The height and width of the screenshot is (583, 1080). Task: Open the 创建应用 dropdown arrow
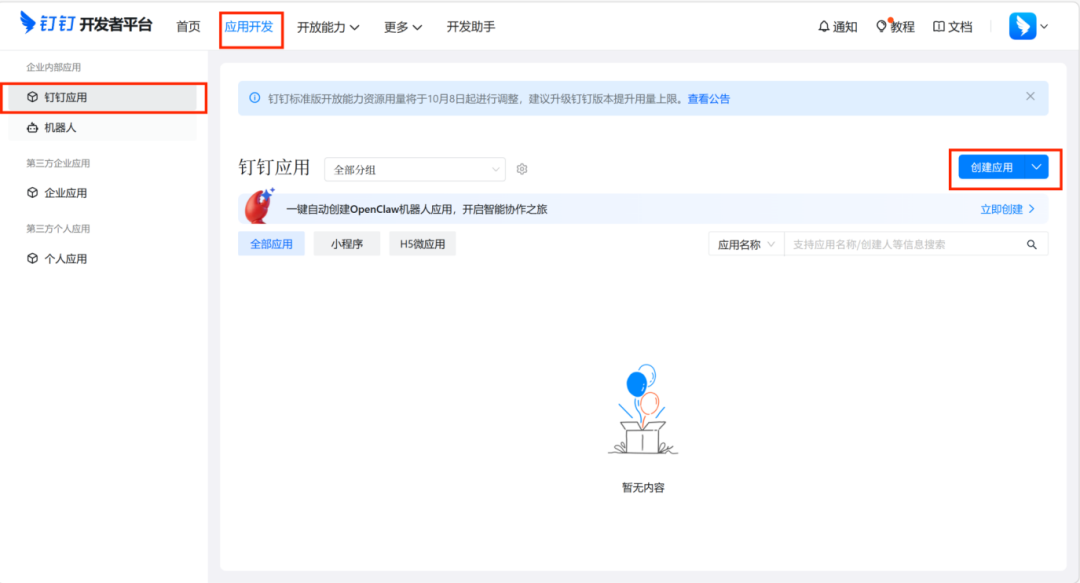(x=1037, y=169)
